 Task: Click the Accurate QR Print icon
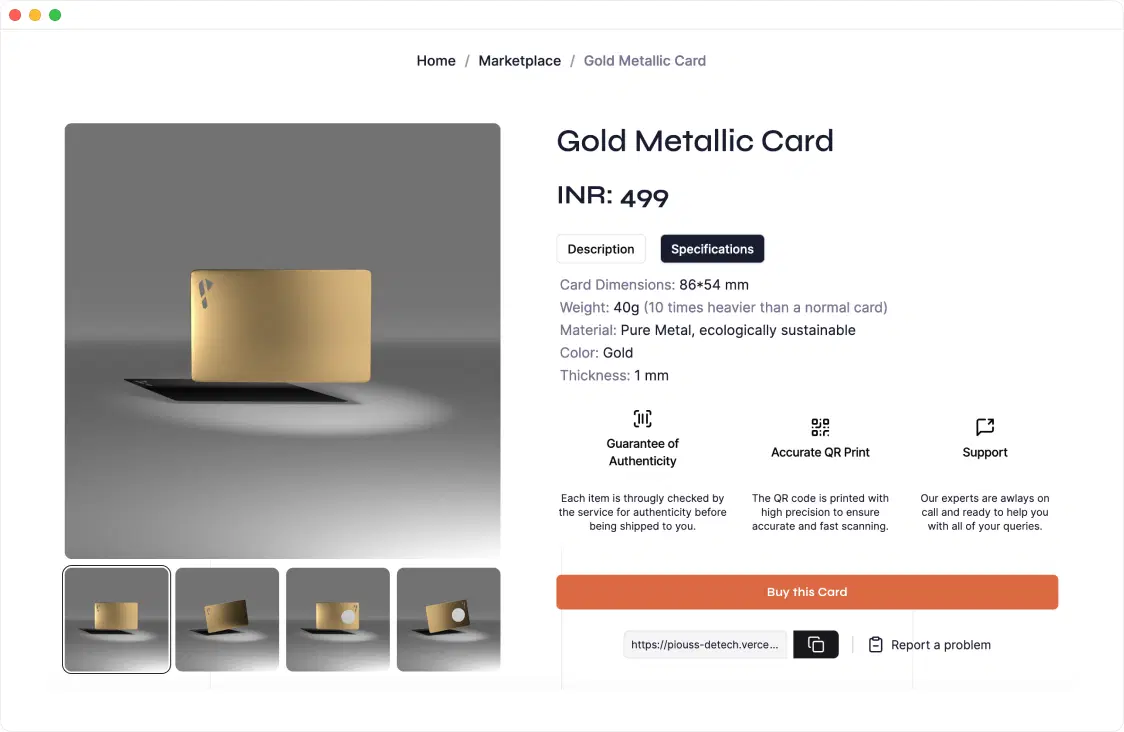(820, 427)
